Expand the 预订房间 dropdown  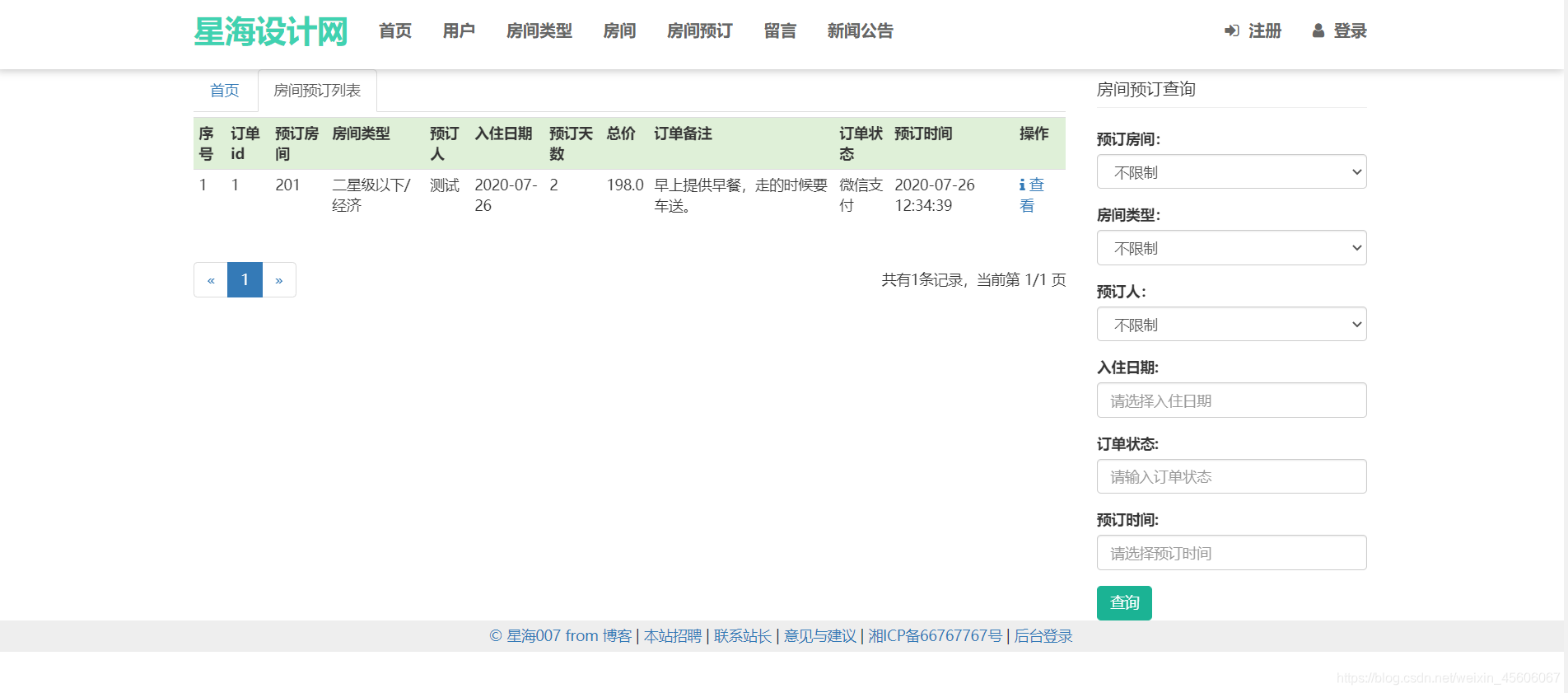click(x=1231, y=172)
